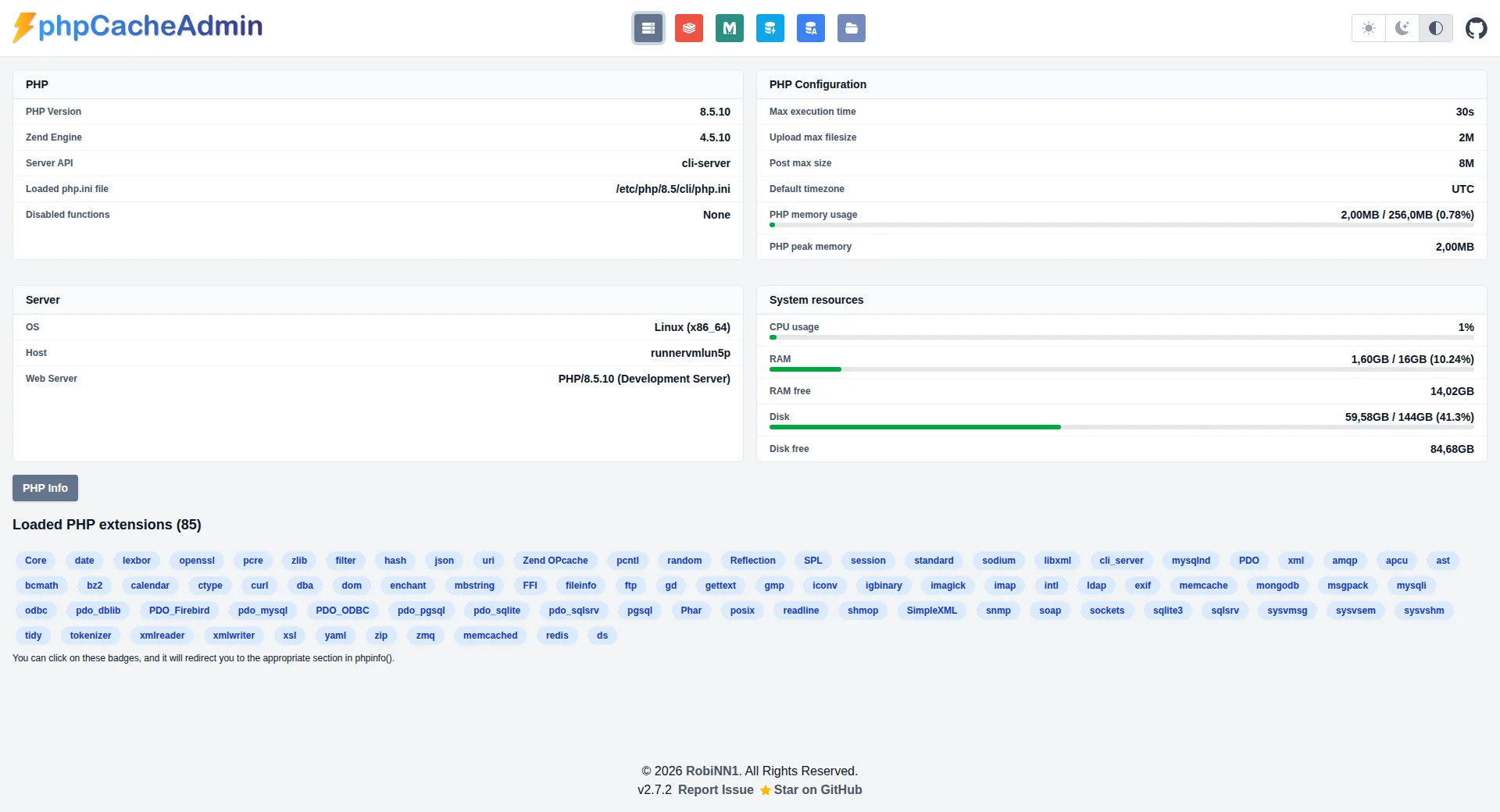
Task: Click the imagick extension badge
Action: [948, 586]
